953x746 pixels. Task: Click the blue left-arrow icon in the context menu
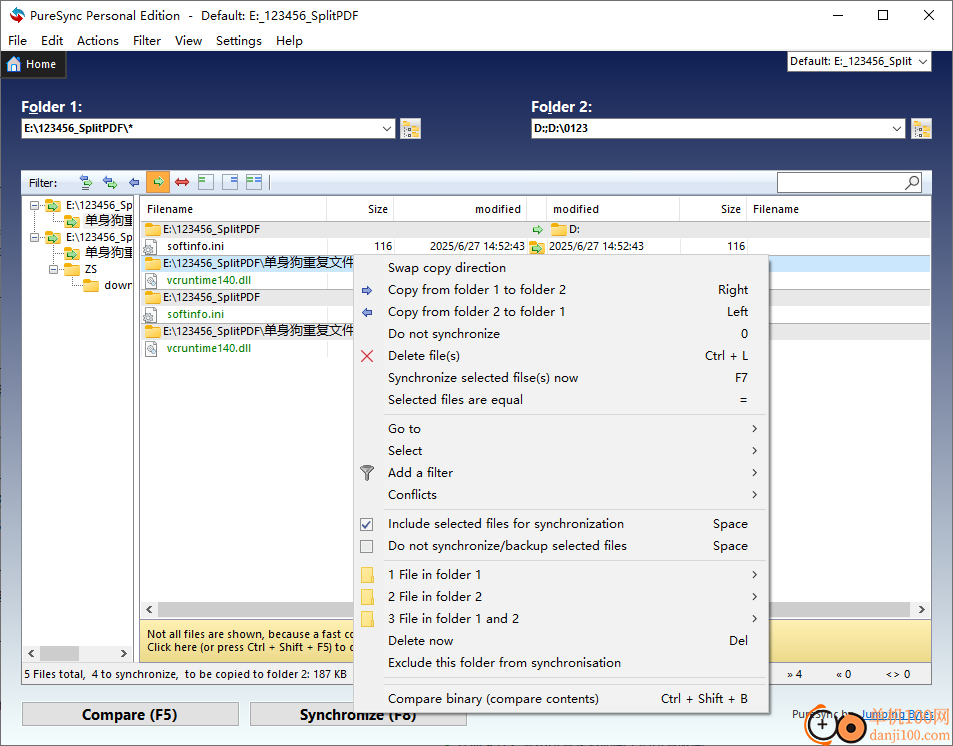[367, 313]
